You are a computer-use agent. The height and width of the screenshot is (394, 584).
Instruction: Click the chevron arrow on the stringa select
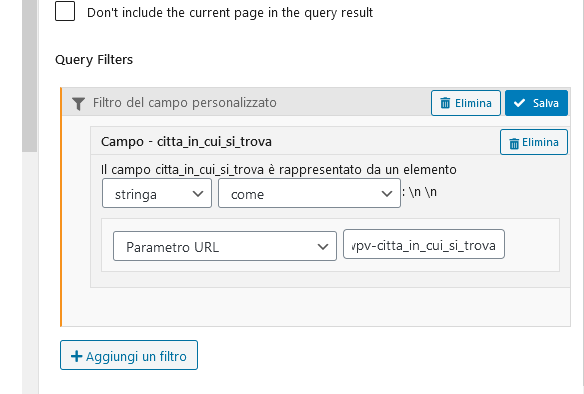198,194
